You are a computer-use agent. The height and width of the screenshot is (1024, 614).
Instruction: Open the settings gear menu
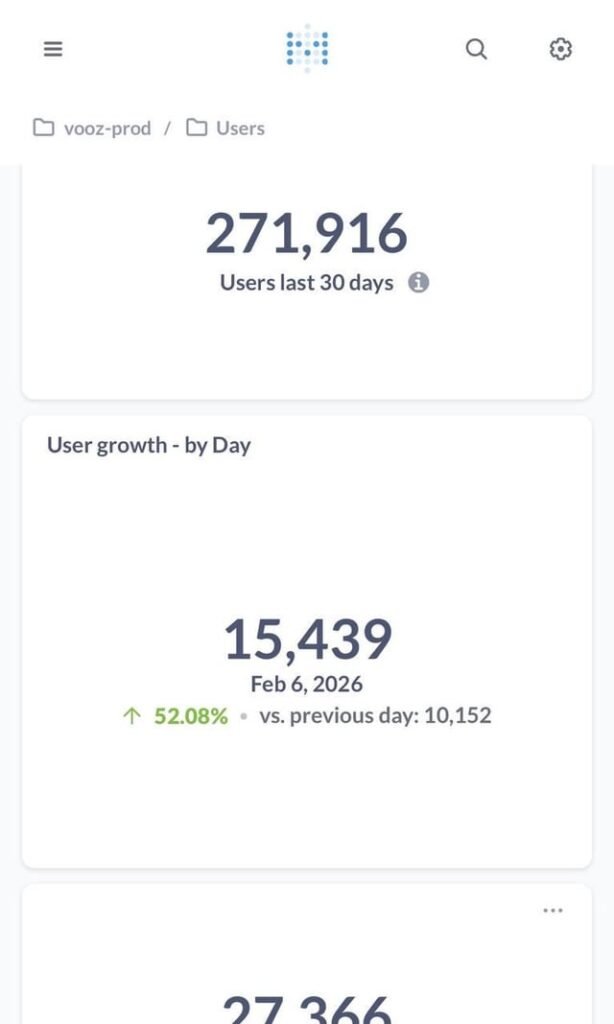pyautogui.click(x=560, y=48)
